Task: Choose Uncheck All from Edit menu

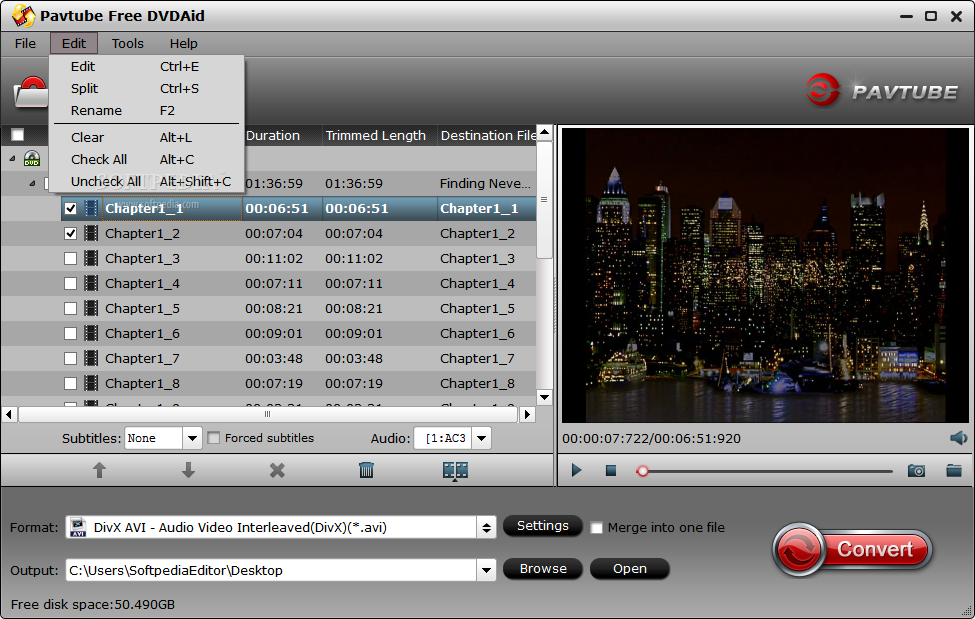Action: click(x=147, y=182)
